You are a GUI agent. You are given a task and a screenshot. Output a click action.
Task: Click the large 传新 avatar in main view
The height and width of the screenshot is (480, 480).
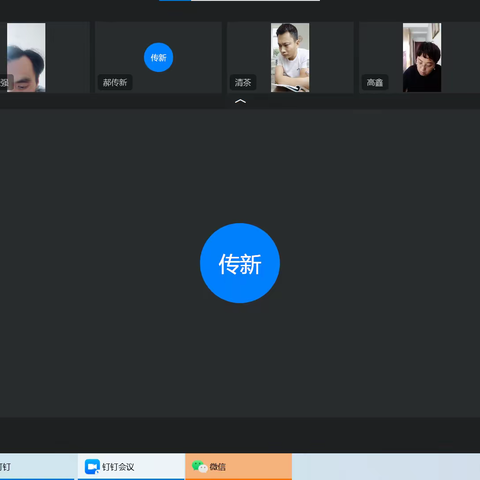pyautogui.click(x=240, y=263)
